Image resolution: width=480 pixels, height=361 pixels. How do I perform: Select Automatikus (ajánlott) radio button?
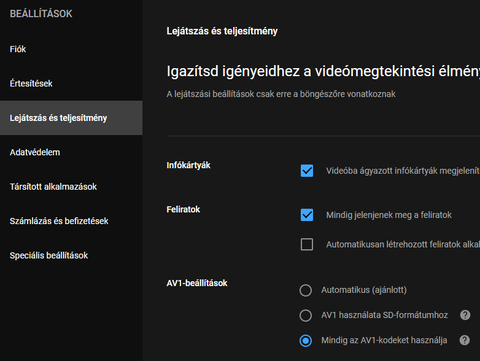pos(306,290)
